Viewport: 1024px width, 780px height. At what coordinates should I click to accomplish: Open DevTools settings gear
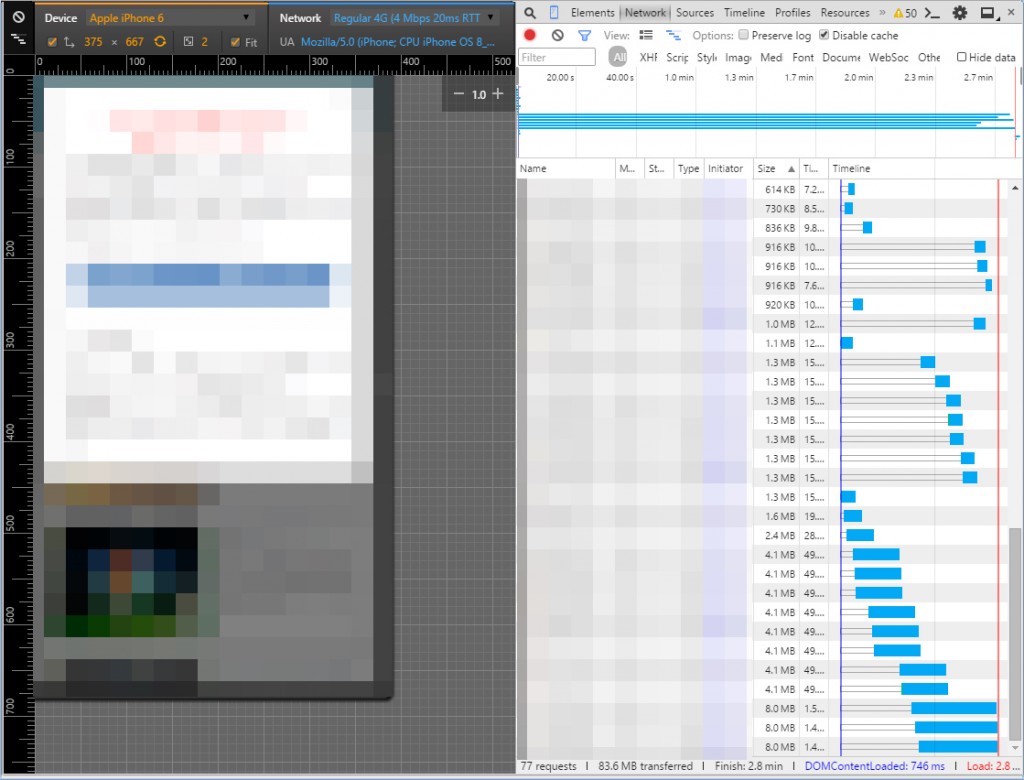(960, 13)
